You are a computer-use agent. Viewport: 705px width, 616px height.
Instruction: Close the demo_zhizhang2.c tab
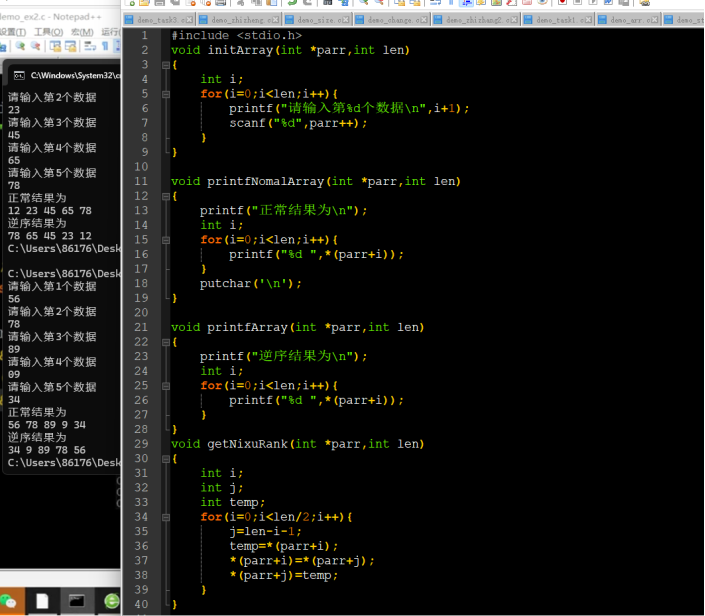tap(514, 20)
